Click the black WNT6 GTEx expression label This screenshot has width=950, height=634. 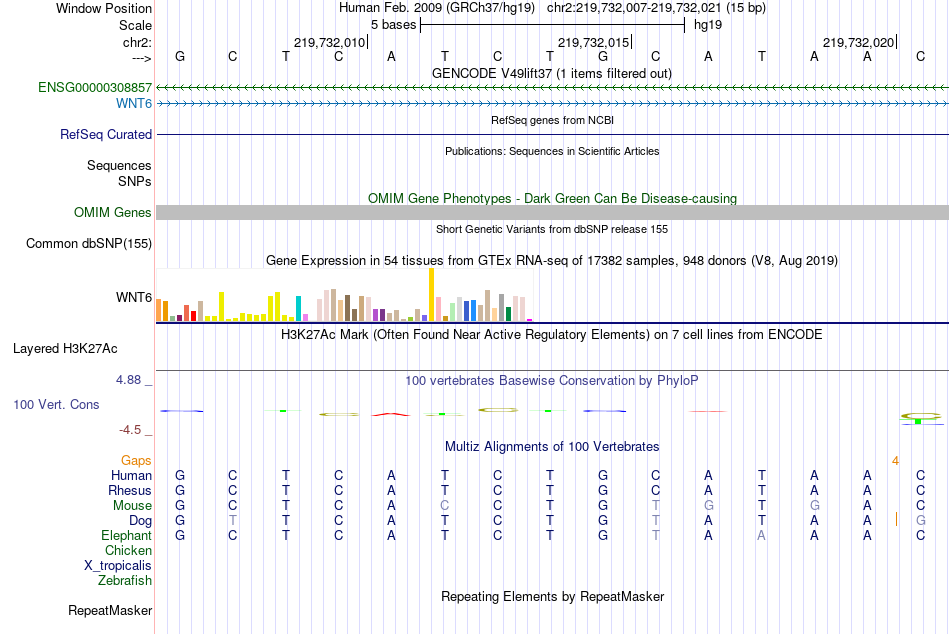[x=134, y=297]
